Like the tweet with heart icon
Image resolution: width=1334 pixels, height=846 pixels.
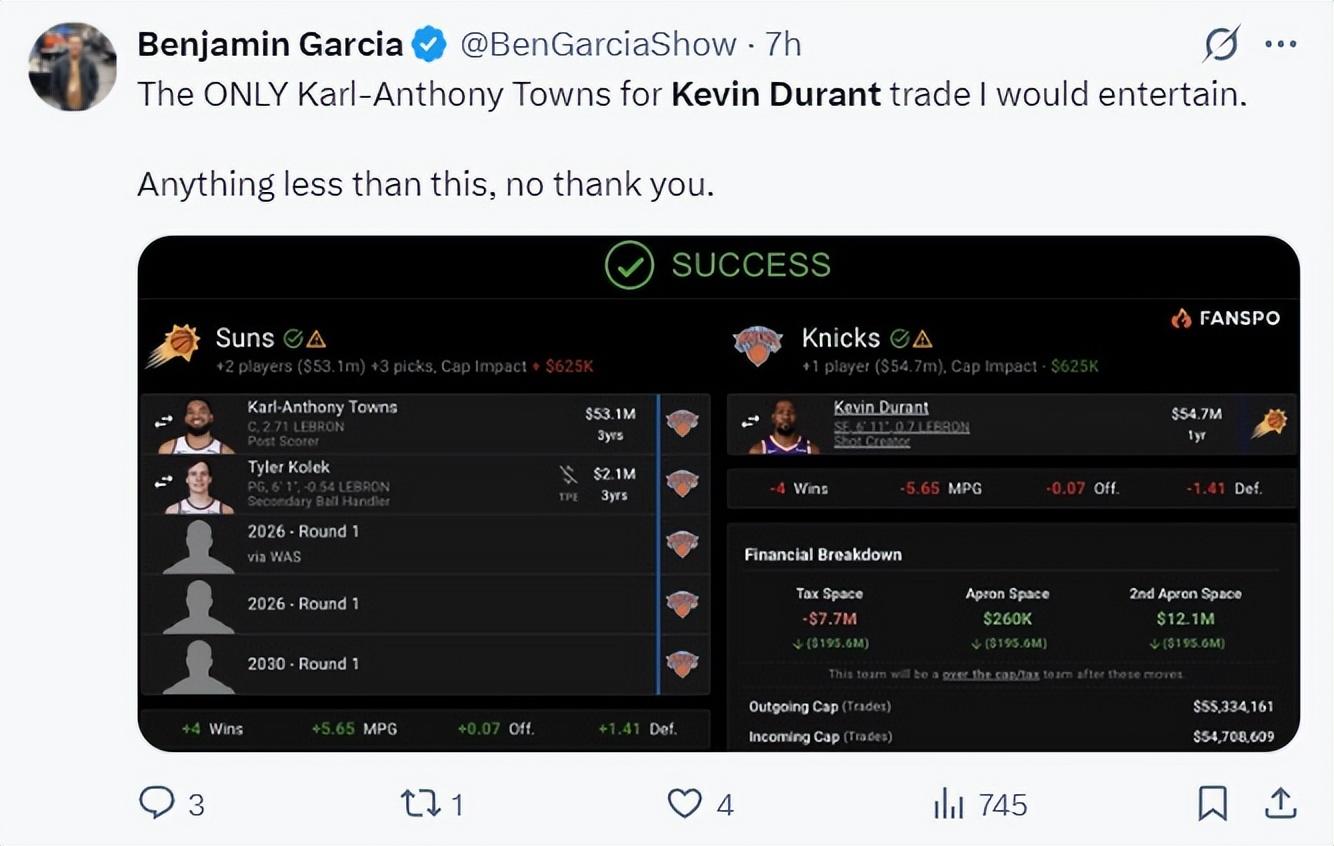tap(684, 803)
